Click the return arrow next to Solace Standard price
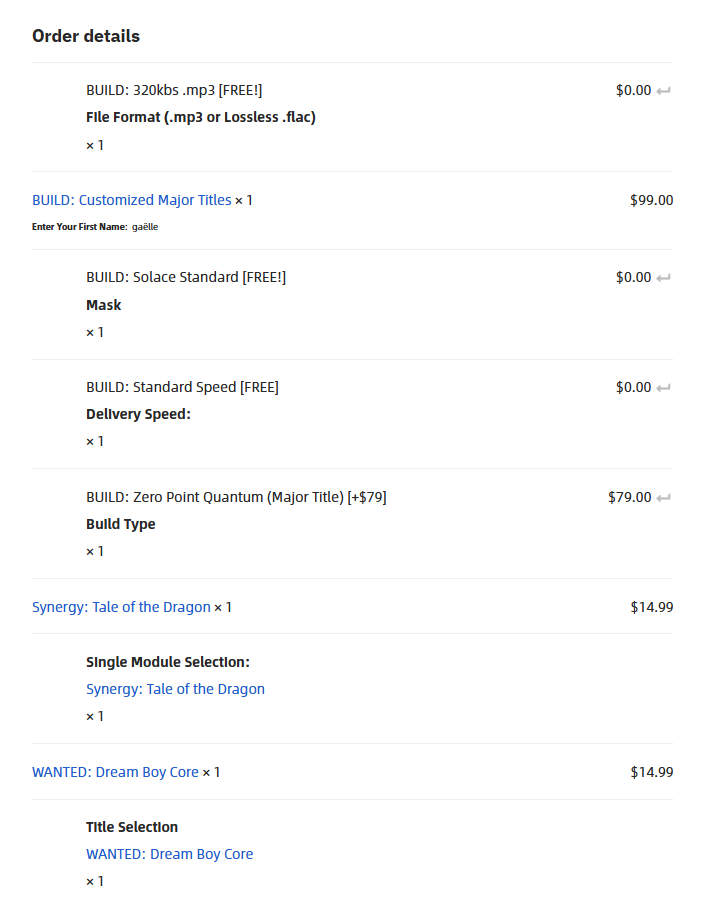Image resolution: width=723 pixels, height=902 pixels. click(x=664, y=278)
